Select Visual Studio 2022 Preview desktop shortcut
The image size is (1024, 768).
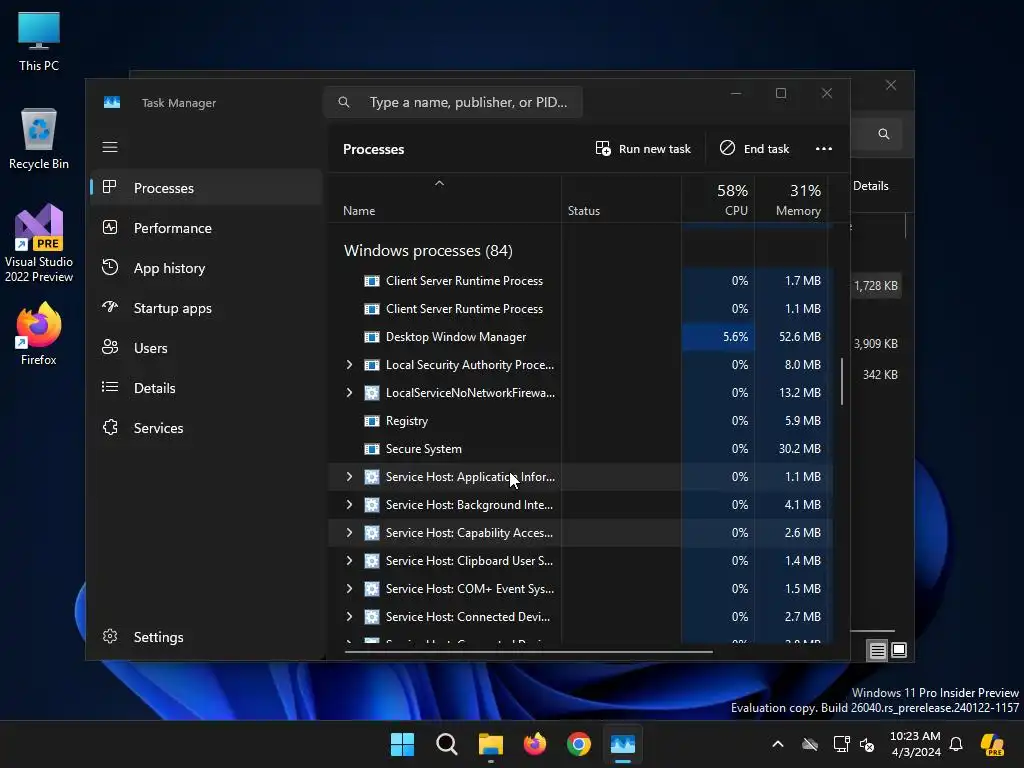click(x=39, y=244)
